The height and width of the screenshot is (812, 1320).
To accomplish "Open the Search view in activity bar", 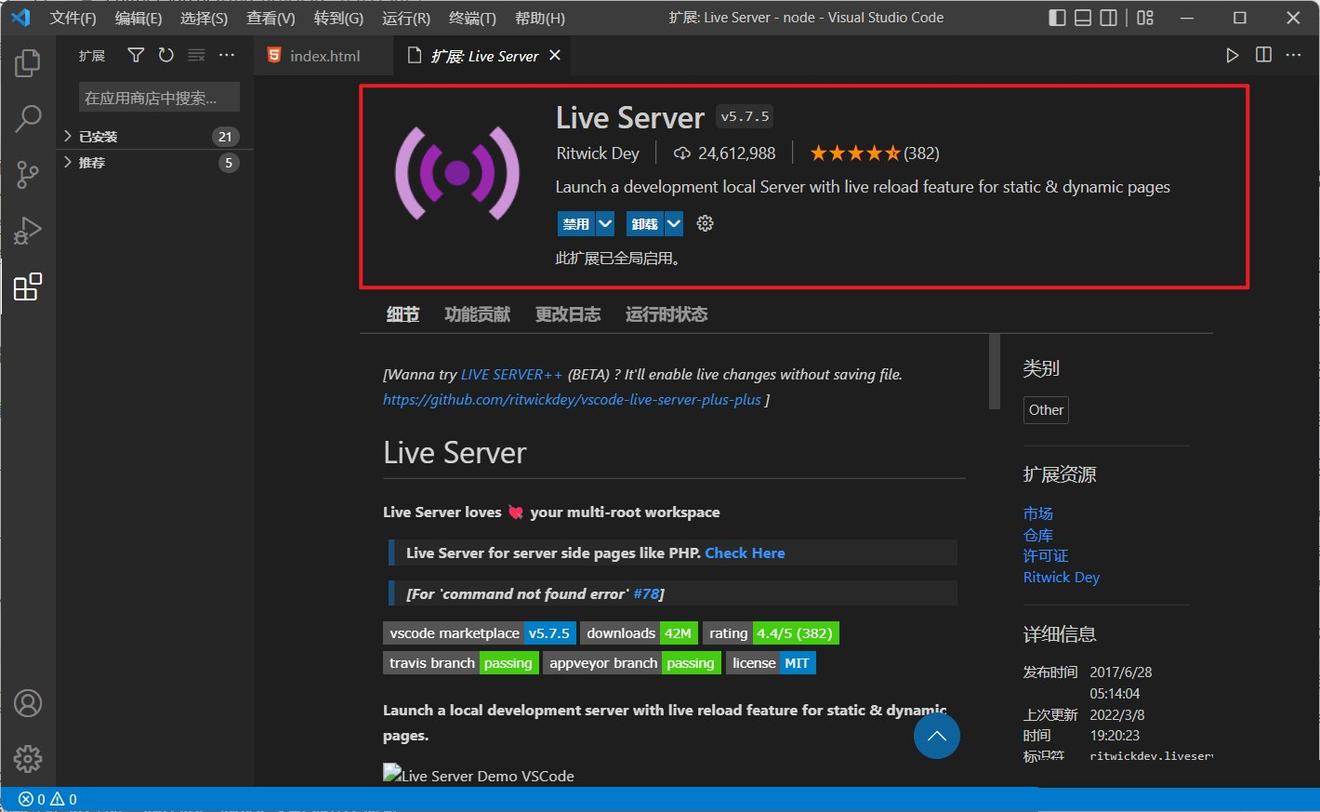I will click(28, 119).
